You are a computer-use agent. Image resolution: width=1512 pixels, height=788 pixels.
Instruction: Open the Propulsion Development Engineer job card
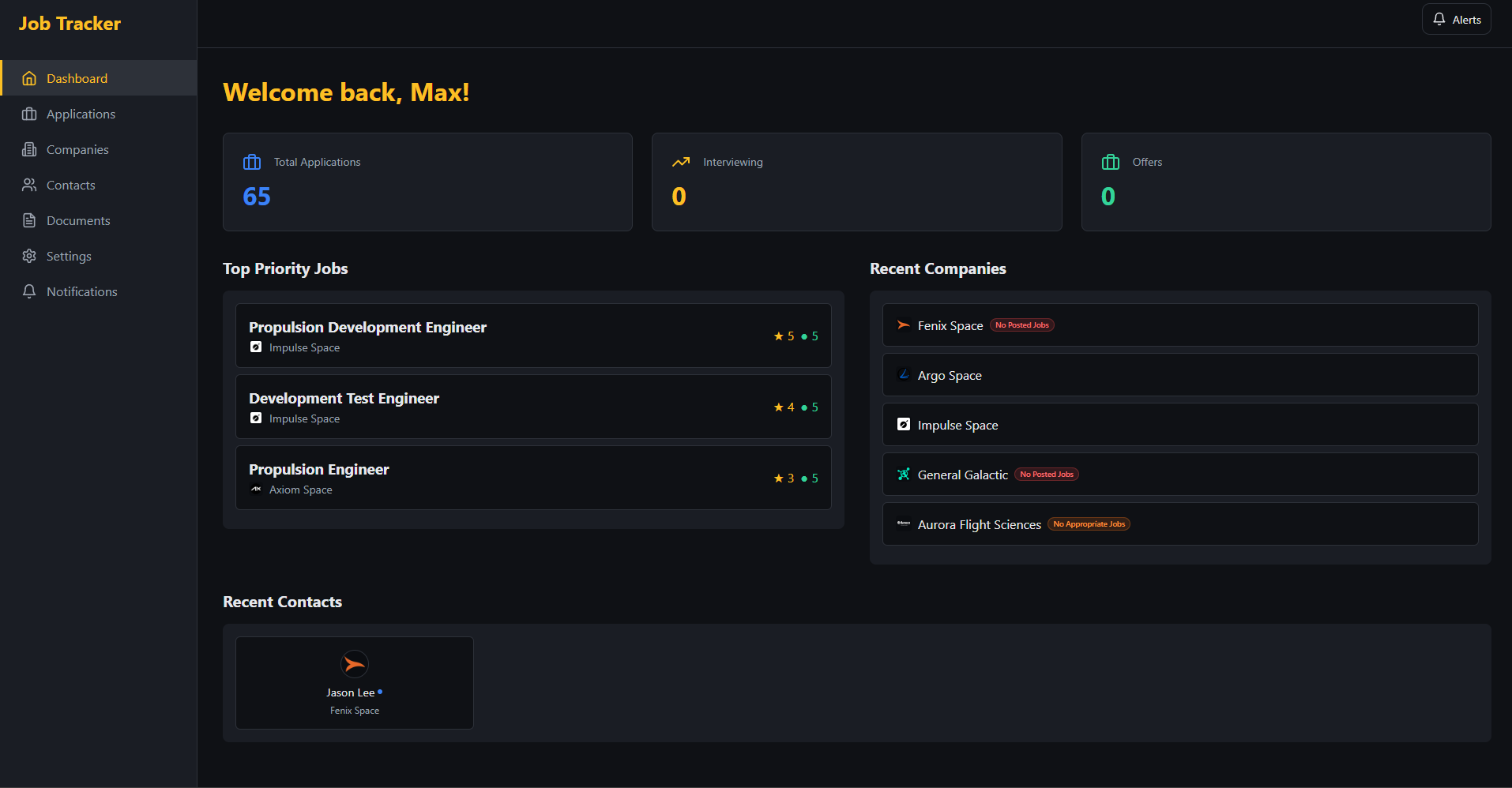click(x=533, y=335)
